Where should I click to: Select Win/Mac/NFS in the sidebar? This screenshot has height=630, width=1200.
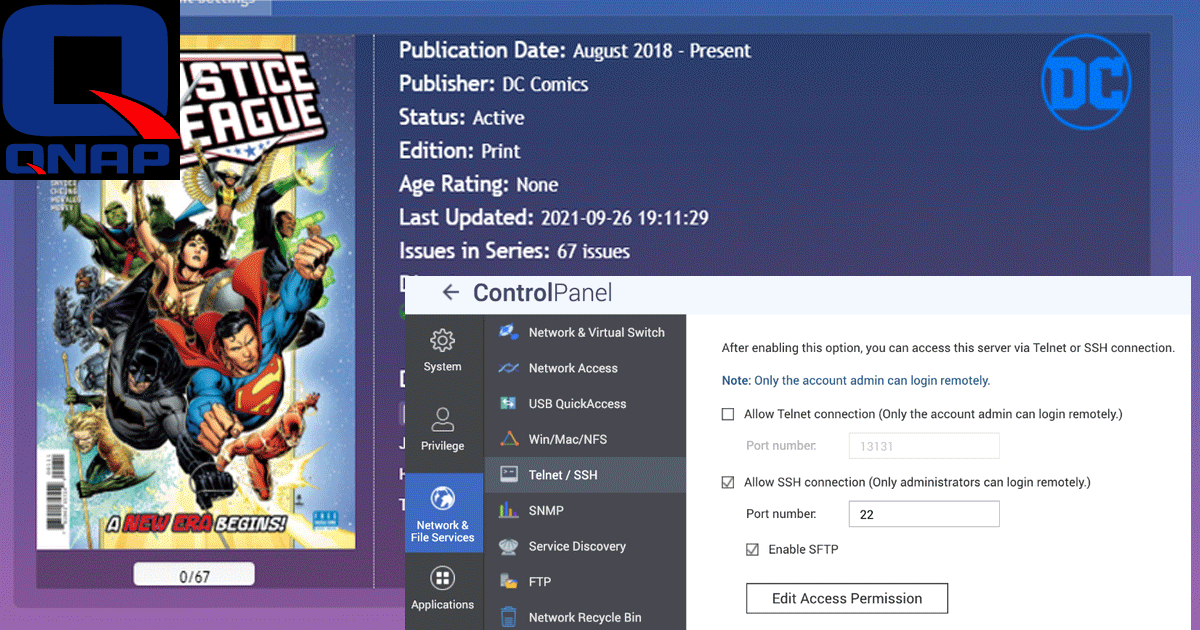(567, 439)
